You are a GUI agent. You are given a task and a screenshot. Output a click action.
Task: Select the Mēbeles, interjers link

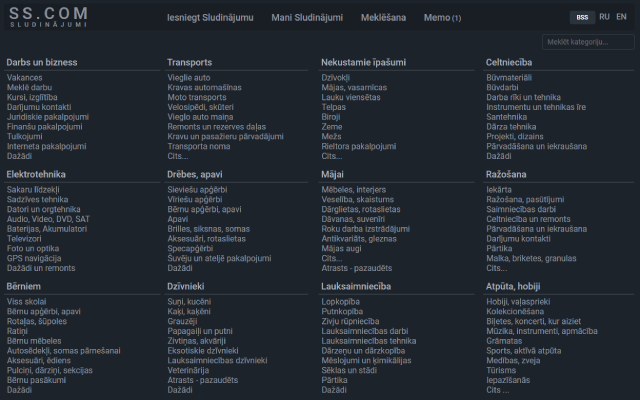point(354,189)
